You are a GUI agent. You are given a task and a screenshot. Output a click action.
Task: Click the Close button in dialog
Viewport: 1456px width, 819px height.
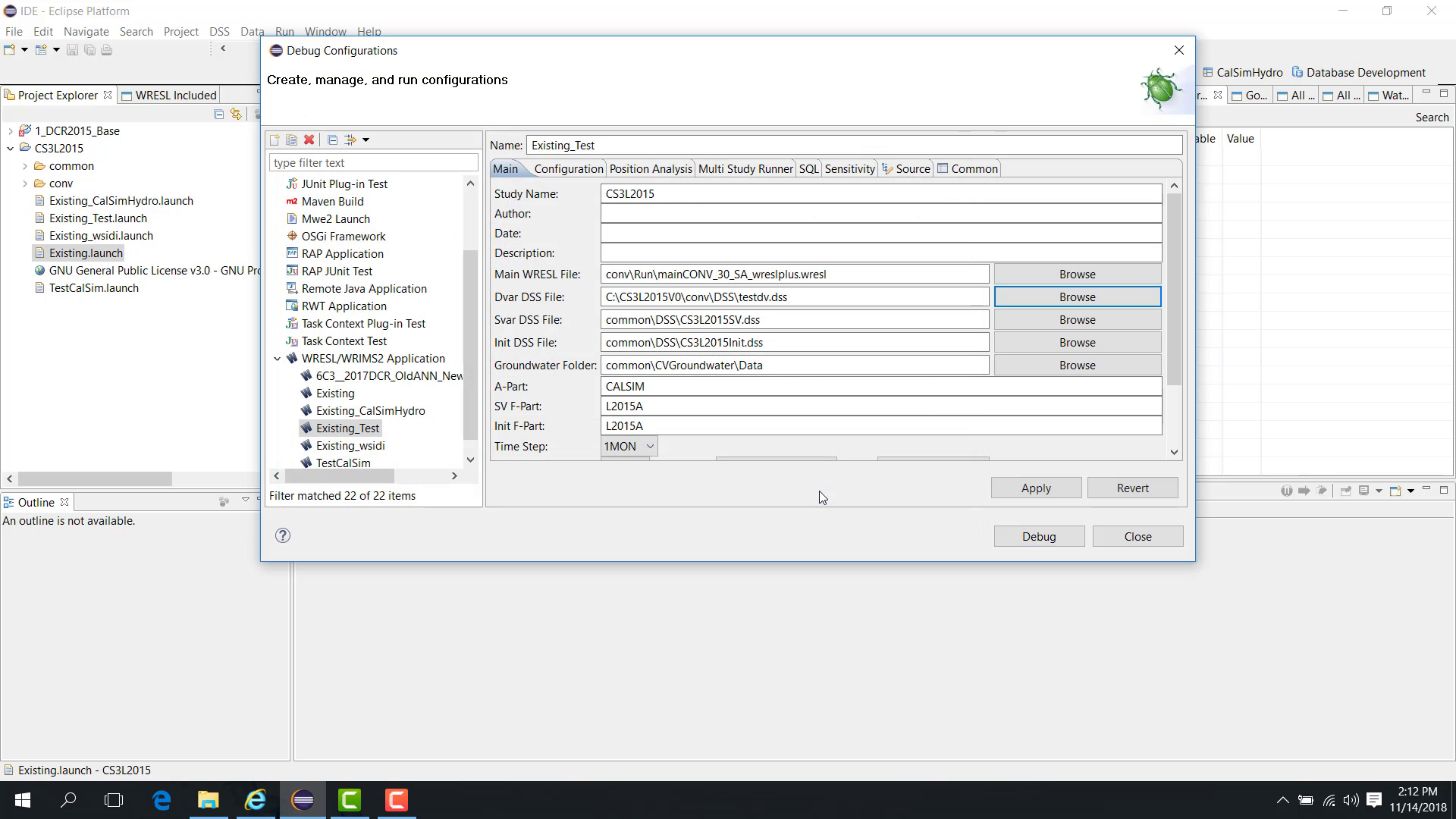[1137, 537]
